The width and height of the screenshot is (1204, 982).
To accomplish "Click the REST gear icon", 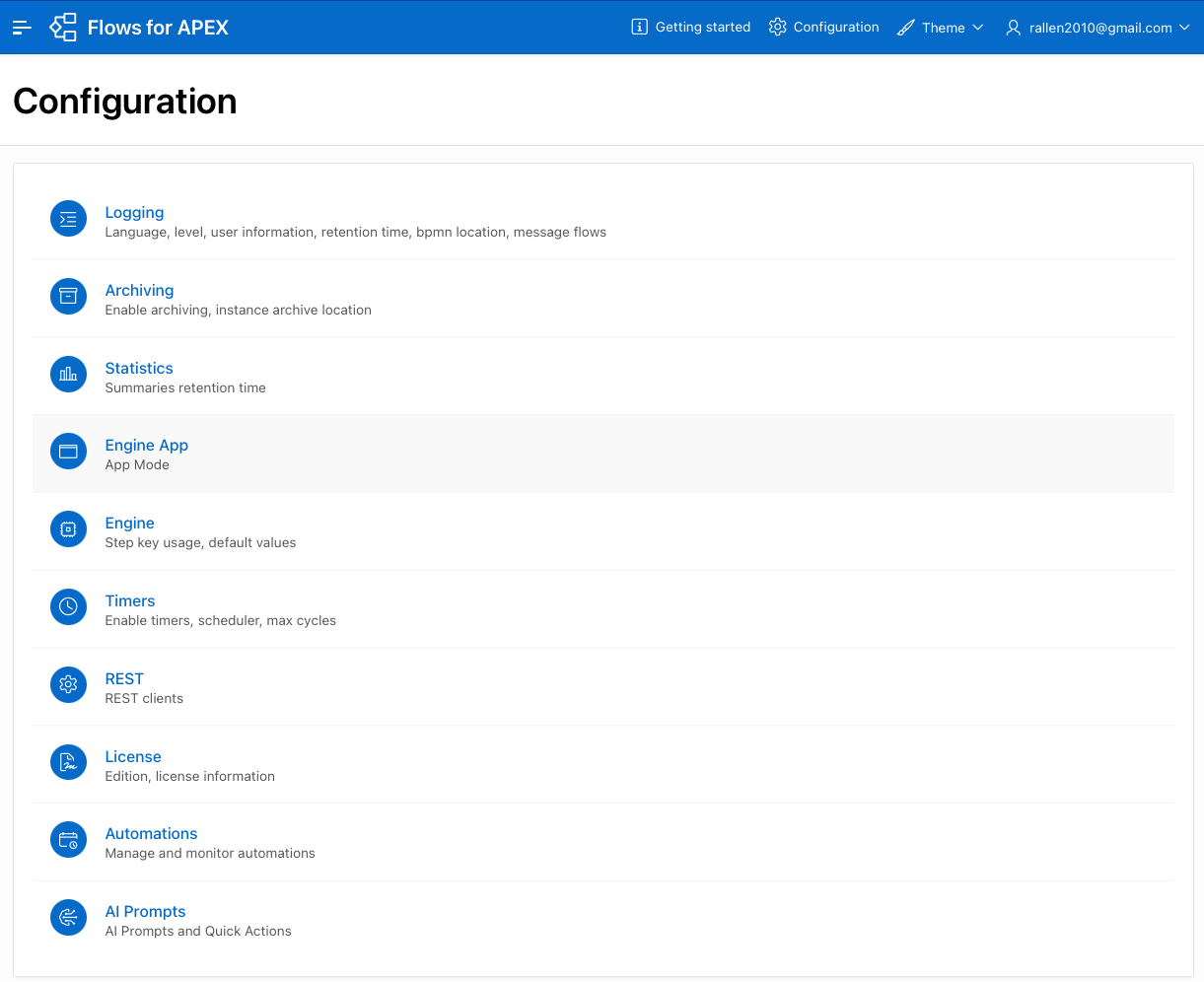I will 68,685.
